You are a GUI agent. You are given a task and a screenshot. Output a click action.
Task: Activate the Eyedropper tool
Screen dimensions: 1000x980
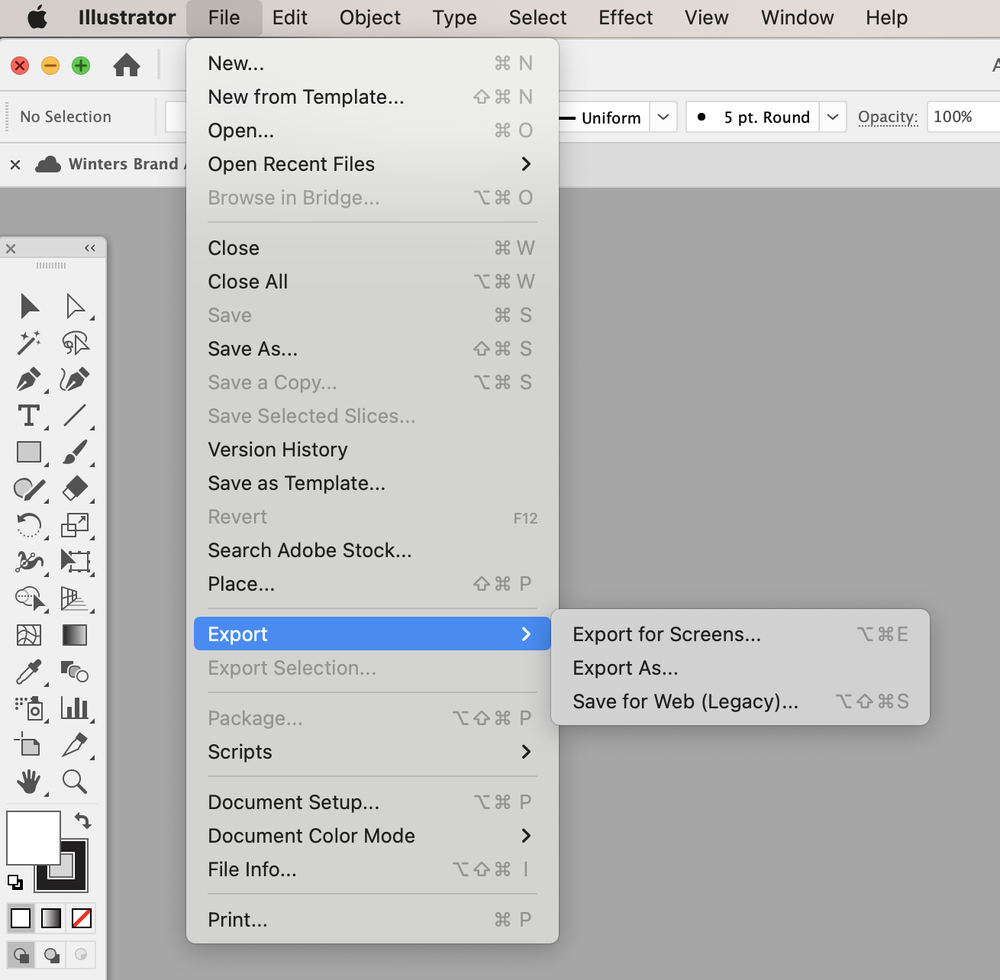click(28, 673)
